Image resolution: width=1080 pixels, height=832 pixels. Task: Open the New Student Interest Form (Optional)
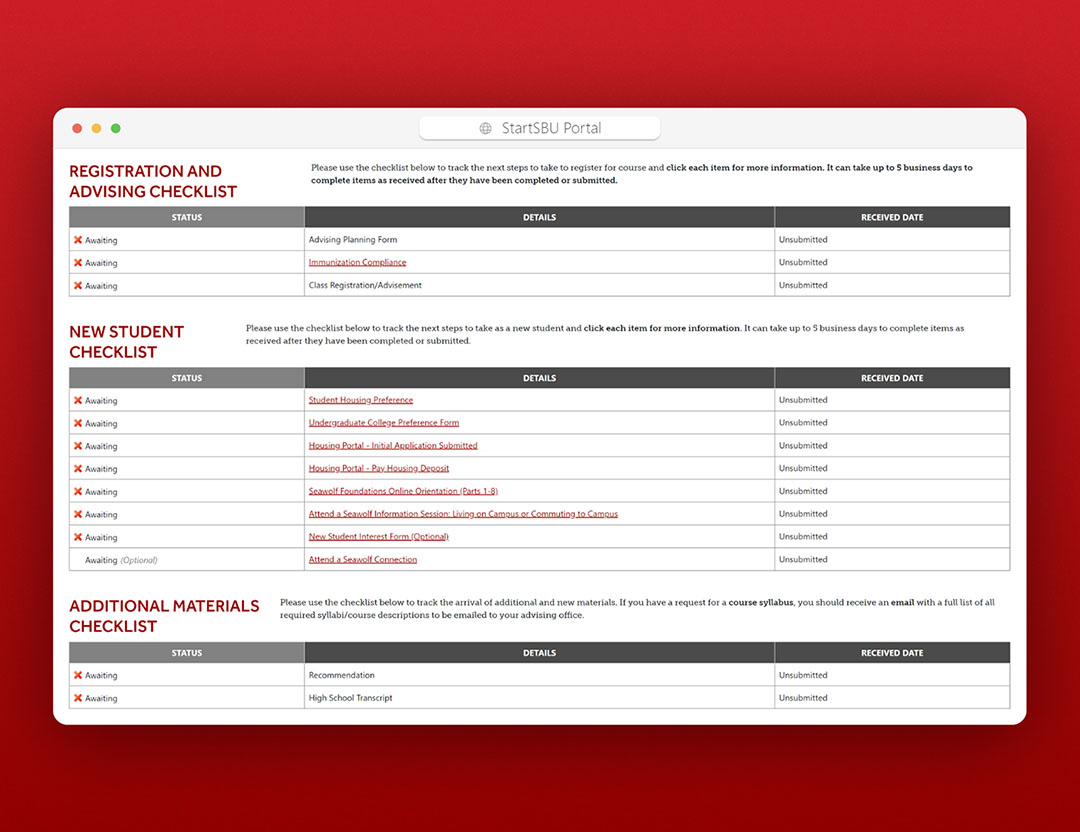click(x=378, y=536)
